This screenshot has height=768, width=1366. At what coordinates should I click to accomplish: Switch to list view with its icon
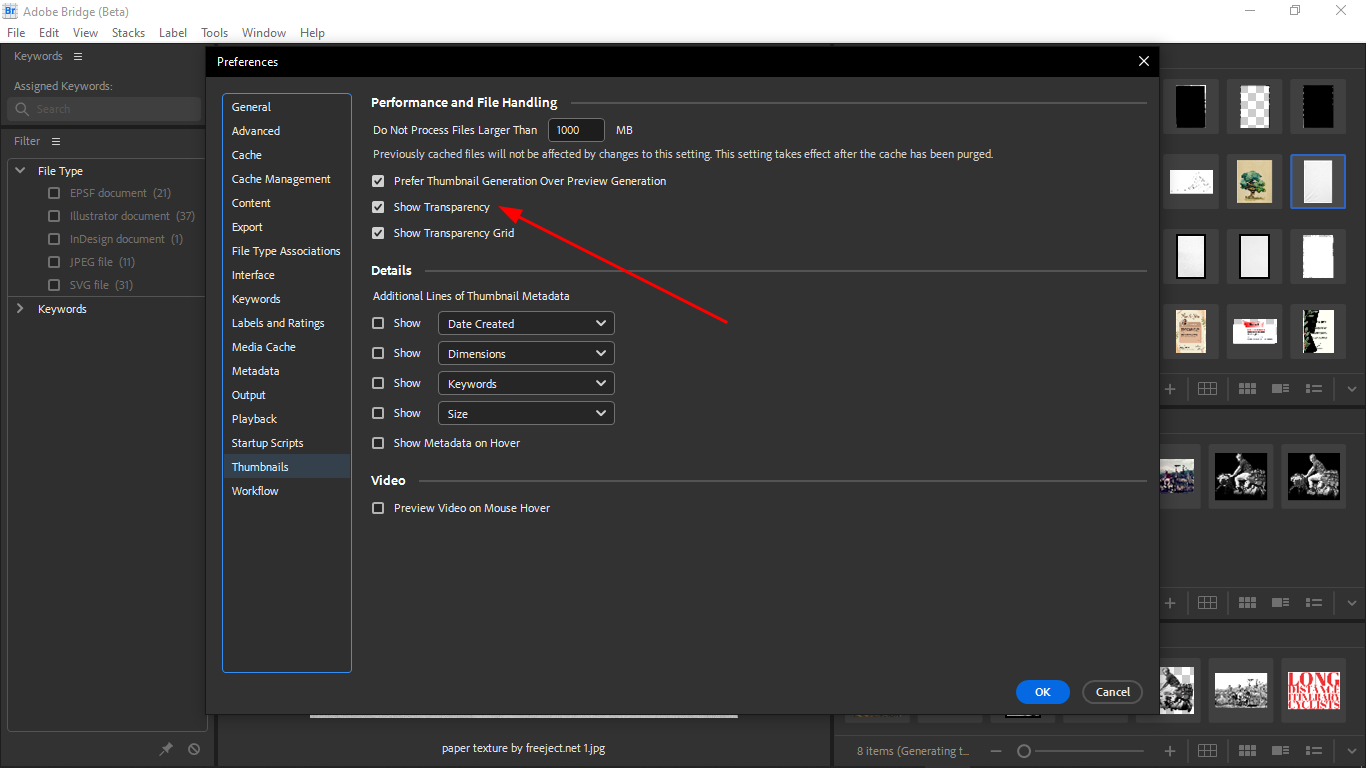[x=1314, y=750]
